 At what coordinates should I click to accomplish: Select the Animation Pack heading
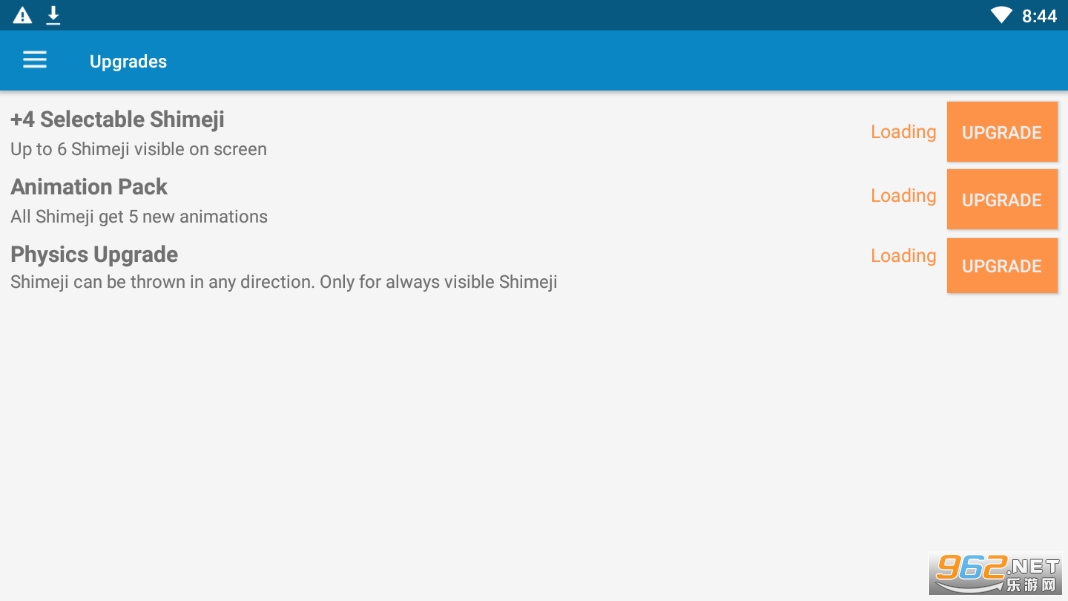(x=89, y=187)
